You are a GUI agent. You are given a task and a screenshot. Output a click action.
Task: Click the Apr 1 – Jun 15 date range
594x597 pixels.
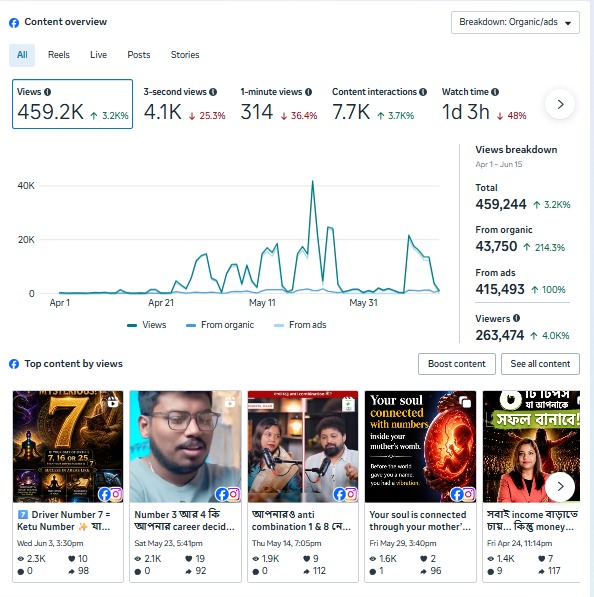pos(499,164)
